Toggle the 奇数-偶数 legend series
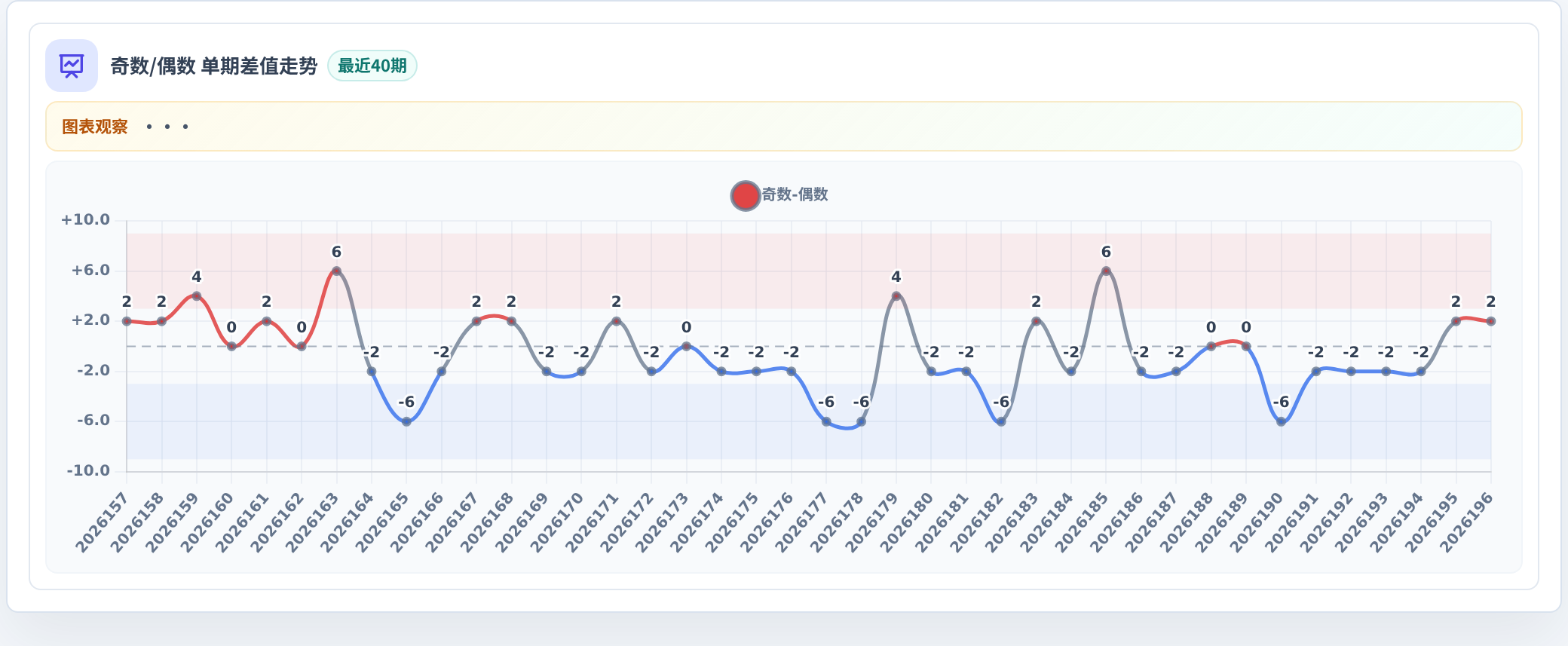This screenshot has height=646, width=1568. [779, 195]
